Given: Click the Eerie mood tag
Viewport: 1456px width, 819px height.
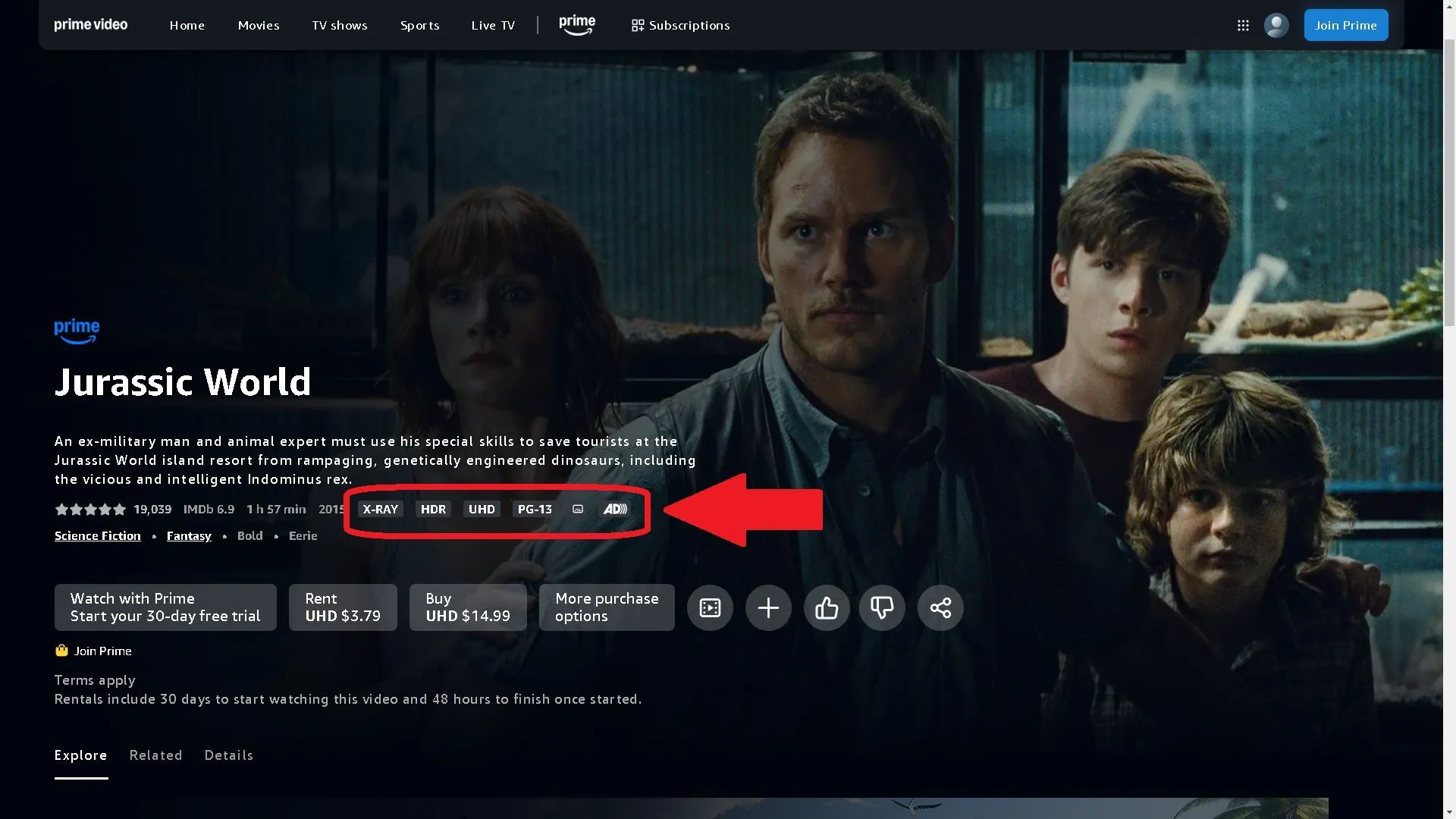Looking at the screenshot, I should 303,536.
